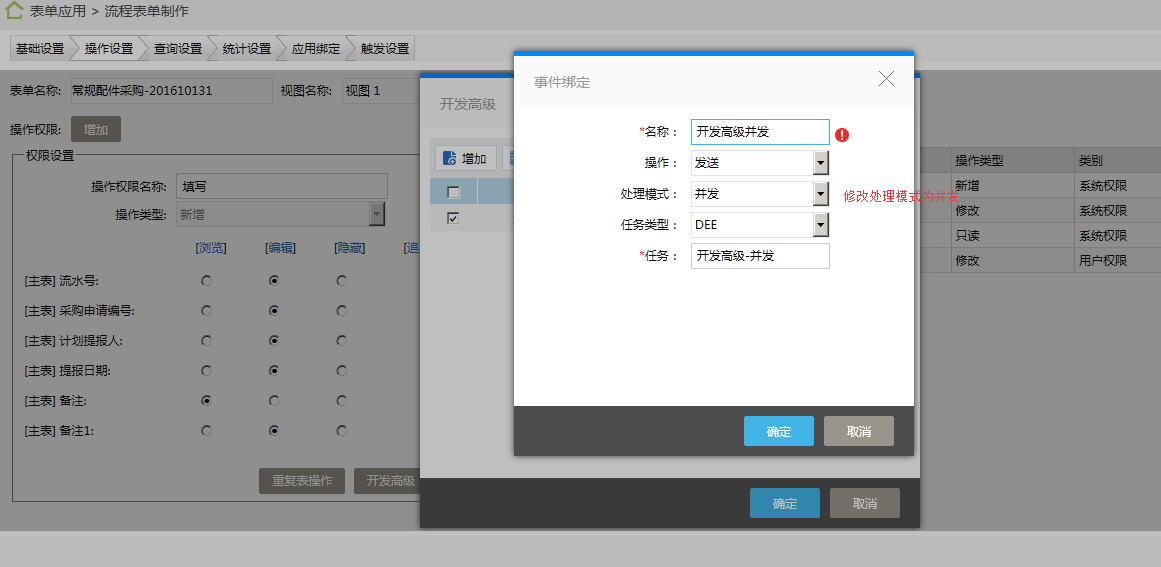
Task: Open the 触发设置 tab
Action: (385, 48)
